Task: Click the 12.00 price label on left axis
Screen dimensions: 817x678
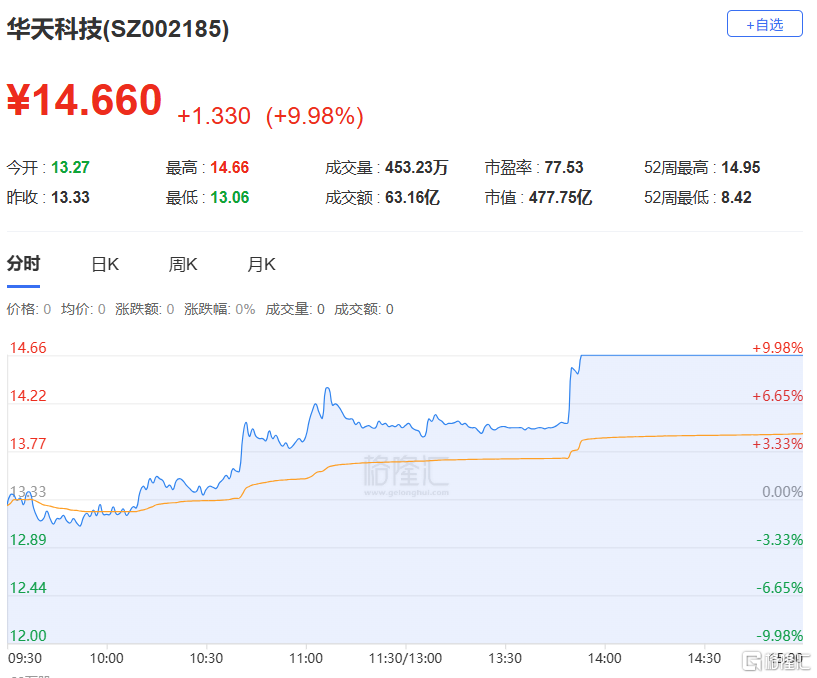Action: 28,635
